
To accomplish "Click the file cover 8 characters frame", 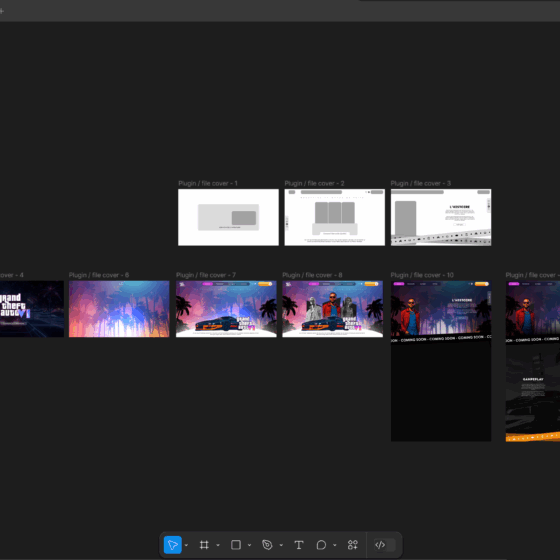I will 332,309.
